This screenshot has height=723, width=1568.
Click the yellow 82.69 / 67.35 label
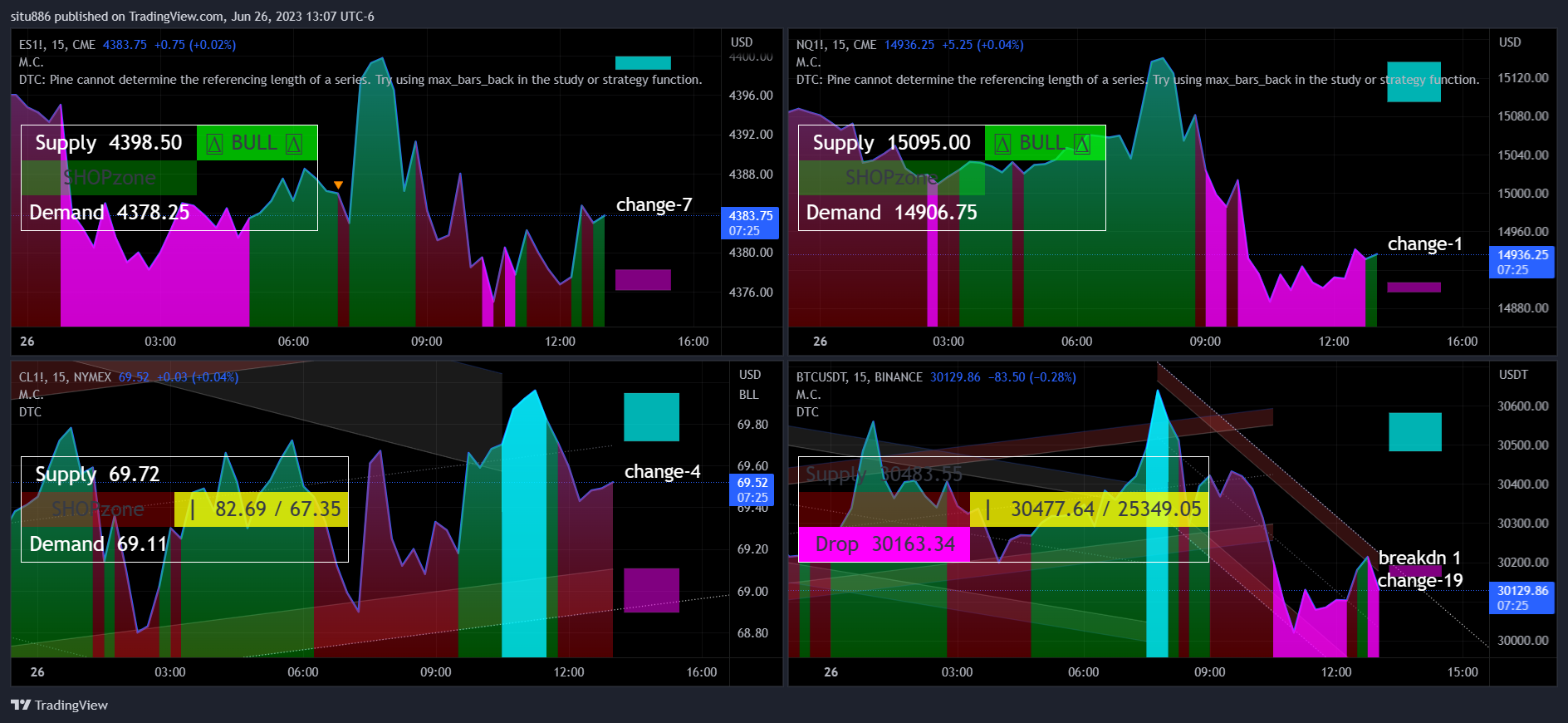click(262, 509)
